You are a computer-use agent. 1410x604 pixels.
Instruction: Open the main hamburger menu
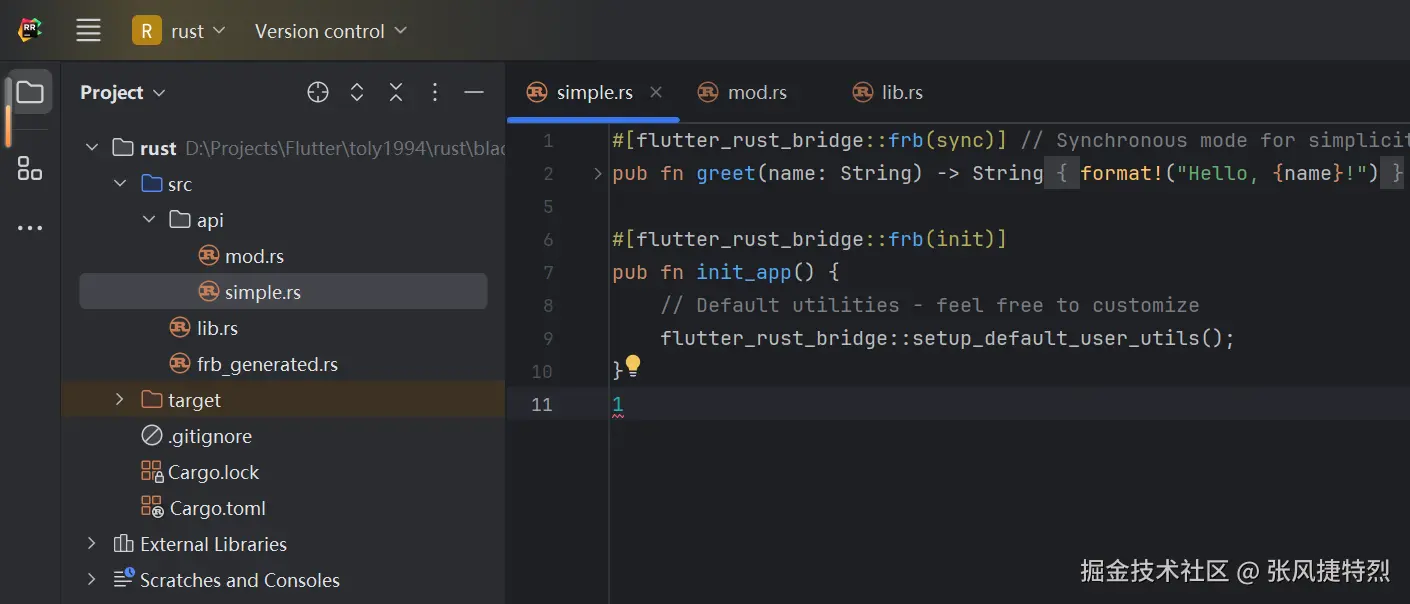(88, 31)
